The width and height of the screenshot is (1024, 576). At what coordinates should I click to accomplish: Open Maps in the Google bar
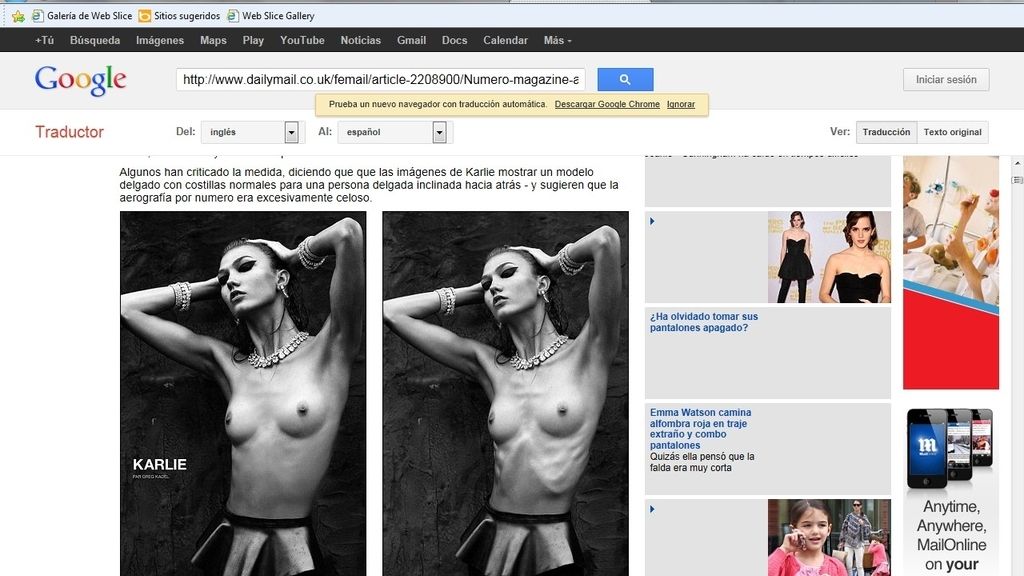click(213, 40)
